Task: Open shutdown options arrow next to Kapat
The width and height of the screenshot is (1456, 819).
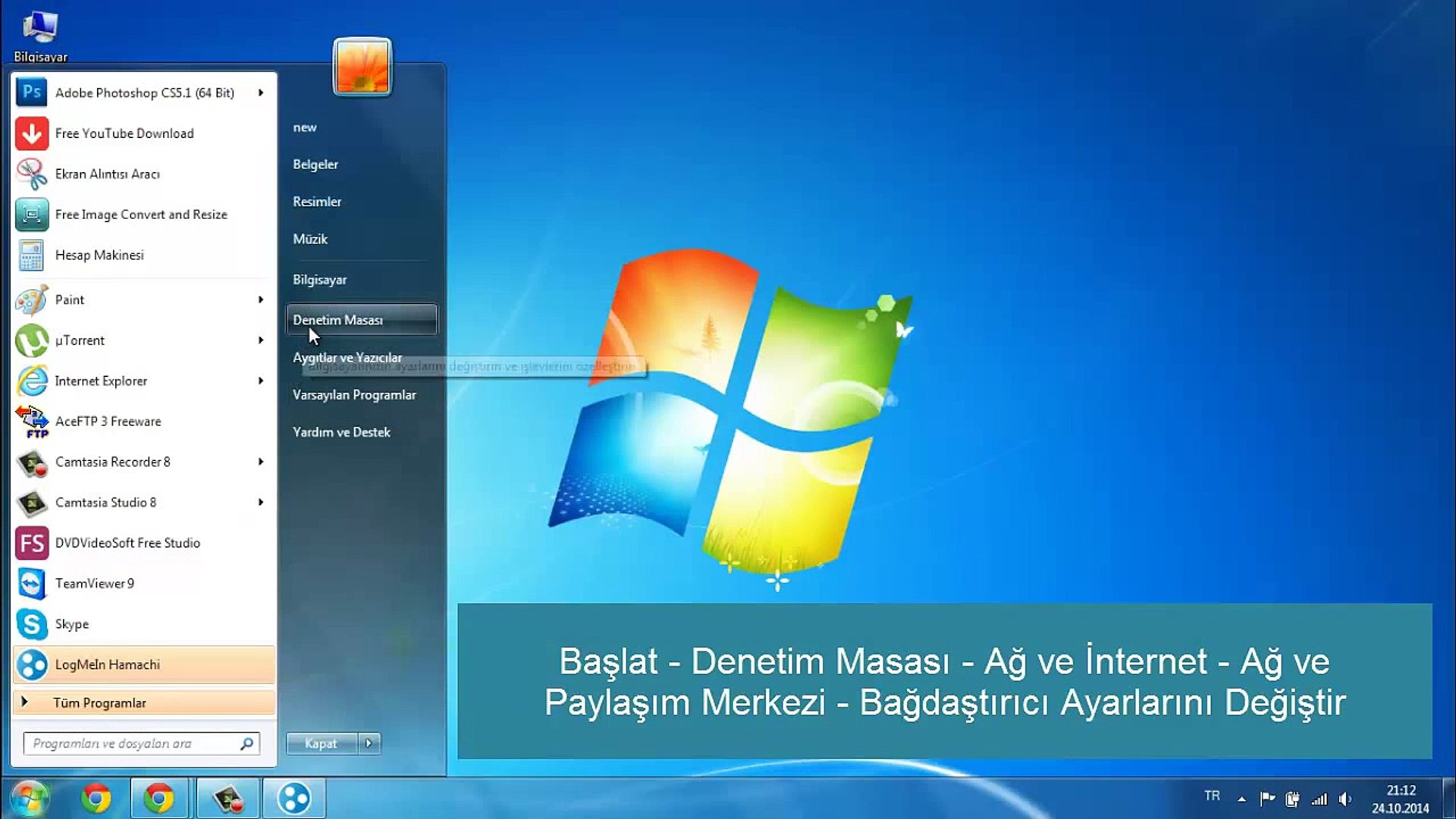Action: click(x=369, y=743)
